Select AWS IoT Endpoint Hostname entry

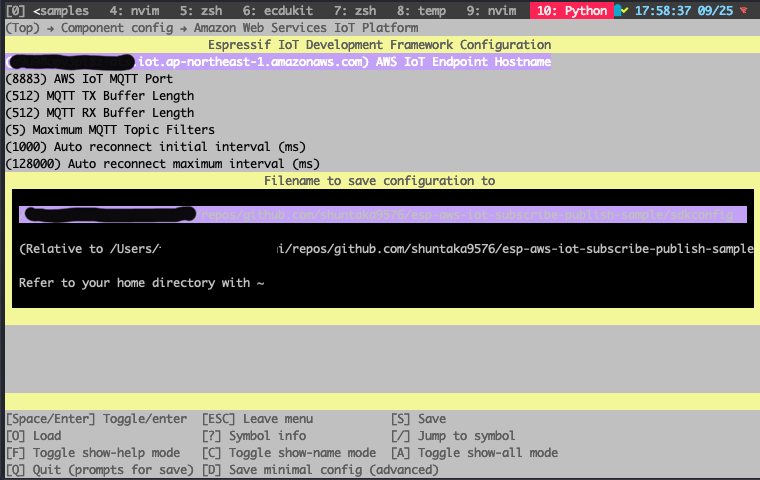[x=278, y=62]
